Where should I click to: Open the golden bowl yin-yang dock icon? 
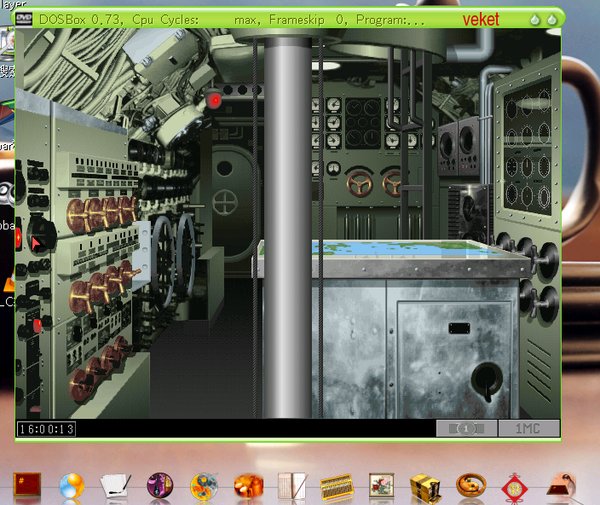pos(471,485)
